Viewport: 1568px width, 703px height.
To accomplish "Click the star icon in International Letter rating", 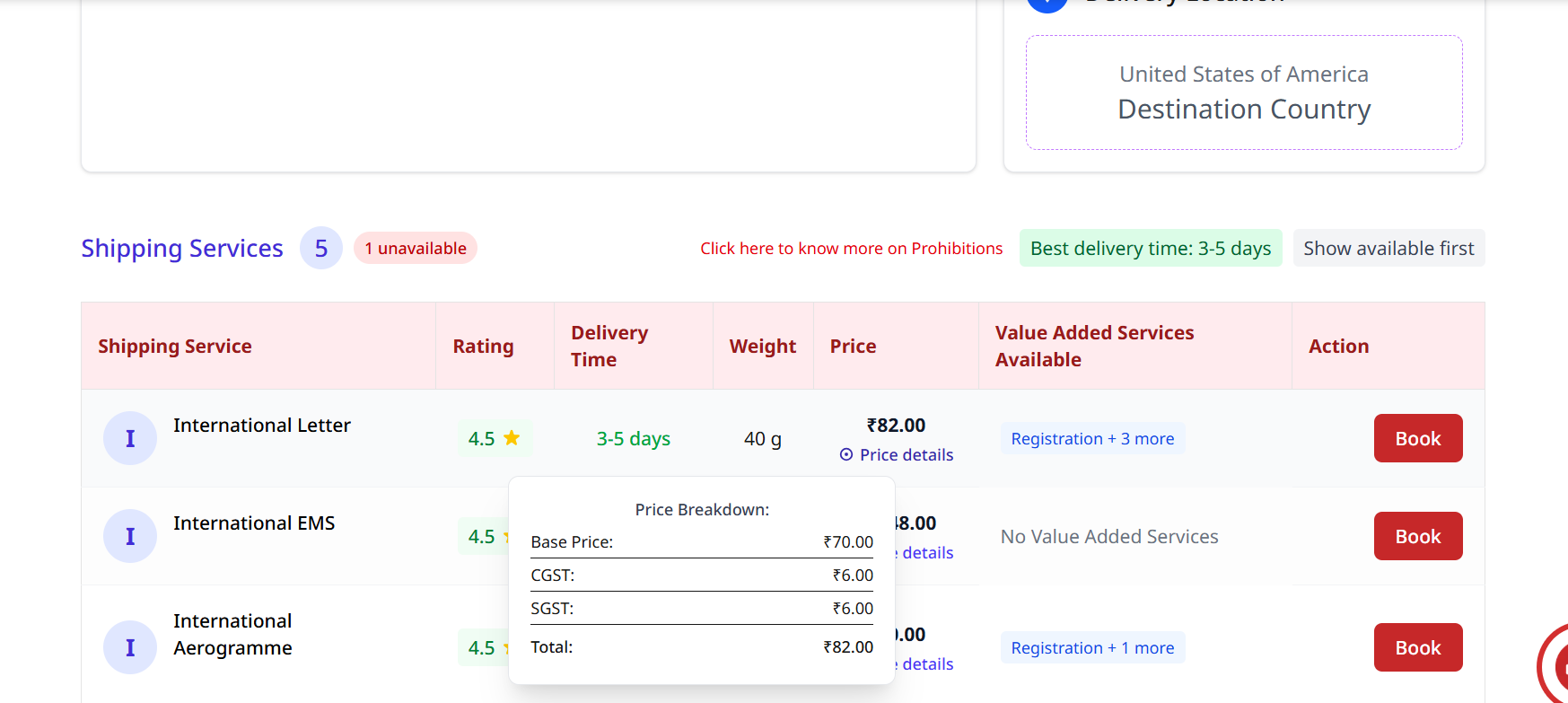I will 512,438.
